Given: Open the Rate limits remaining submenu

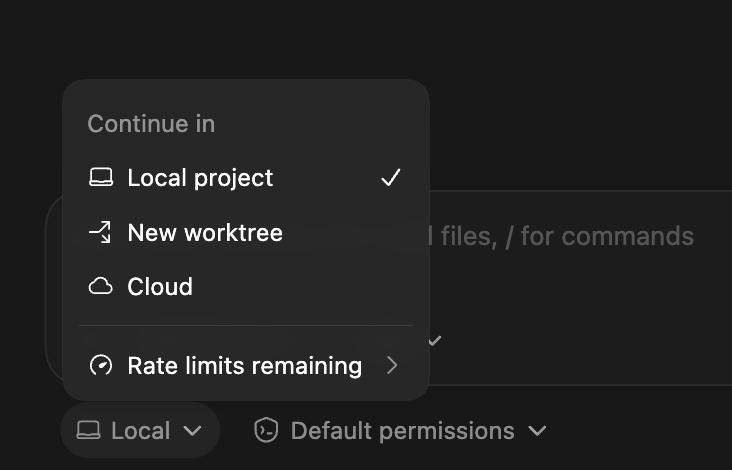Looking at the screenshot, I should point(246,365).
